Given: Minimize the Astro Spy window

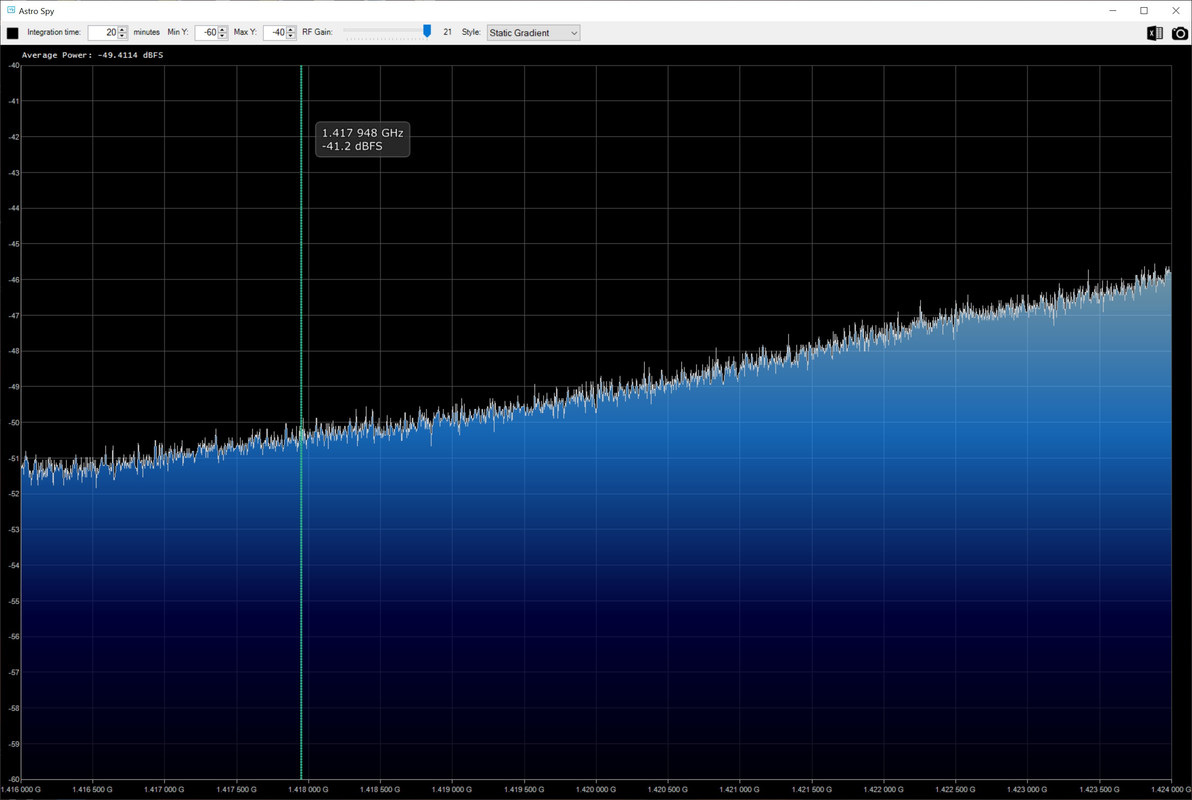Looking at the screenshot, I should pyautogui.click(x=1112, y=11).
